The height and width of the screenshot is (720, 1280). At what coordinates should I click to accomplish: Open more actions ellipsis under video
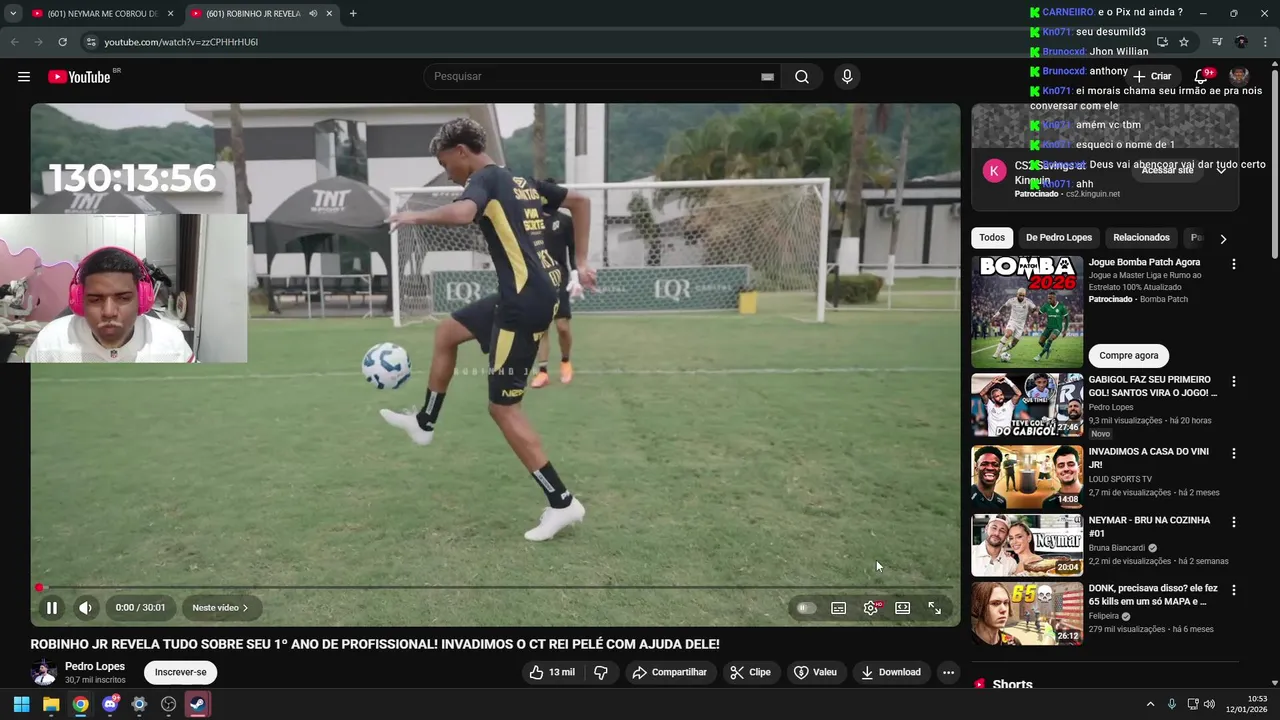[x=948, y=672]
